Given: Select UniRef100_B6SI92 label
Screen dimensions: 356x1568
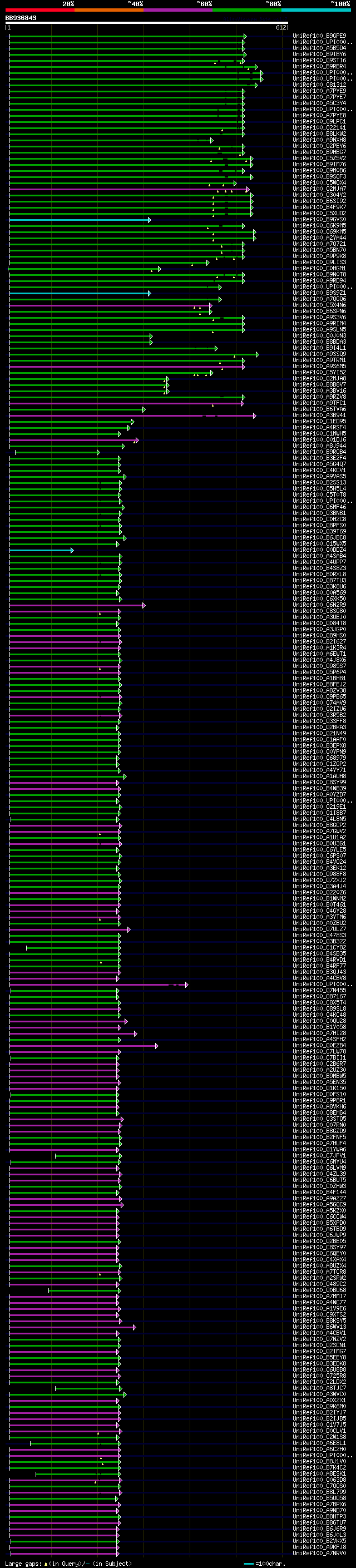Looking at the screenshot, I should tap(319, 201).
